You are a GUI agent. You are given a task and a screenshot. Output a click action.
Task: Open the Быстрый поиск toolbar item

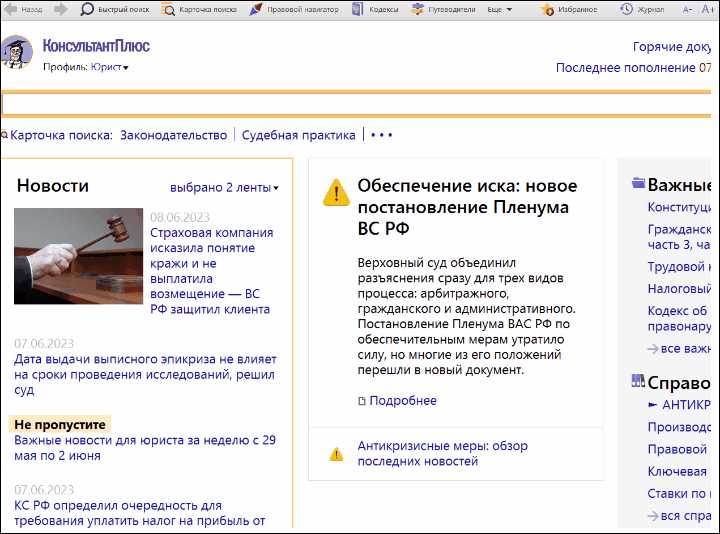coord(124,9)
